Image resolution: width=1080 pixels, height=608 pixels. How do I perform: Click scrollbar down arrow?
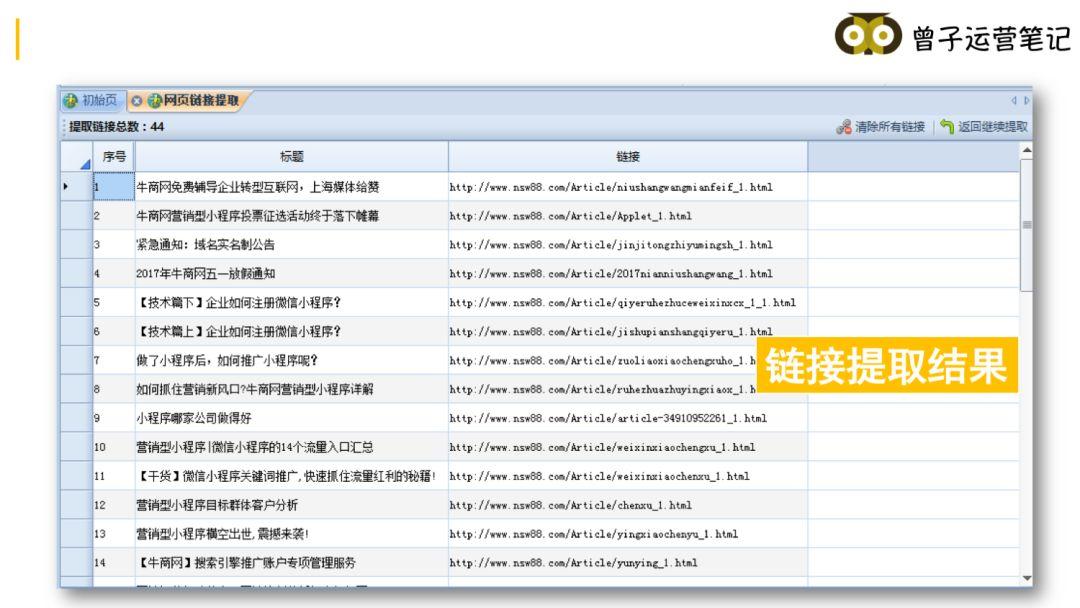tap(1026, 578)
